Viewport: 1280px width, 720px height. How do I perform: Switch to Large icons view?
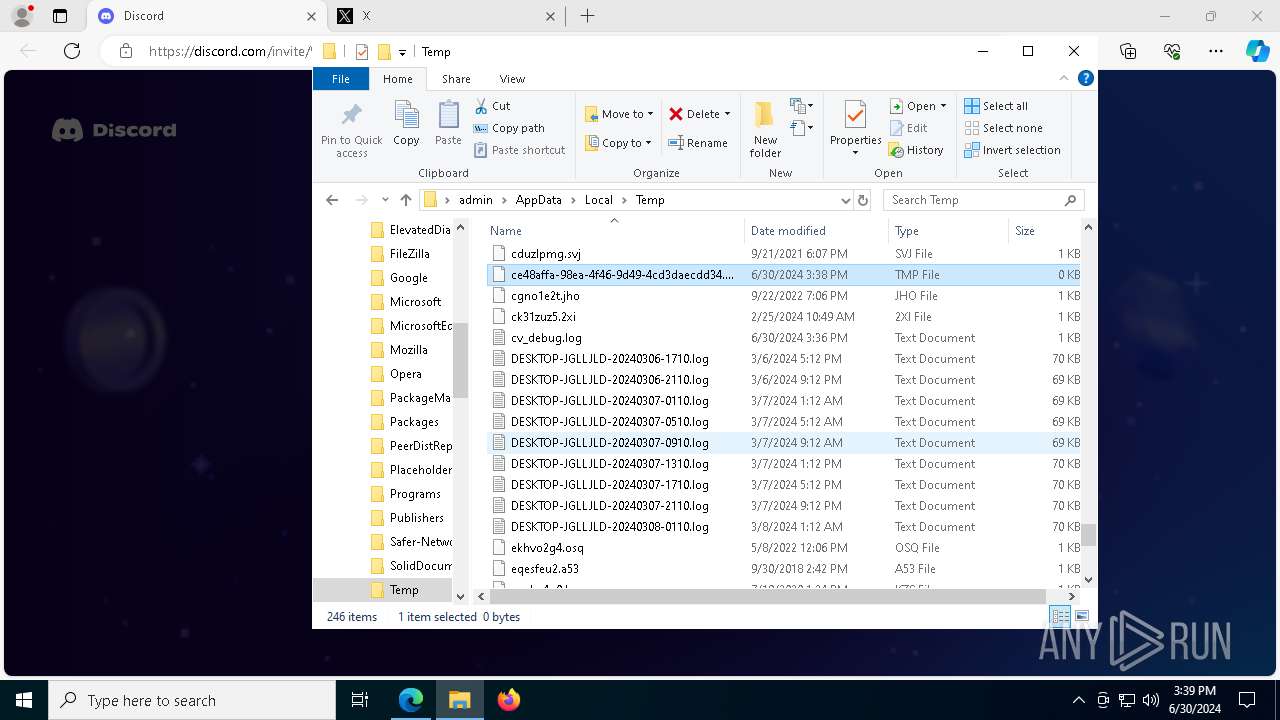(1081, 617)
